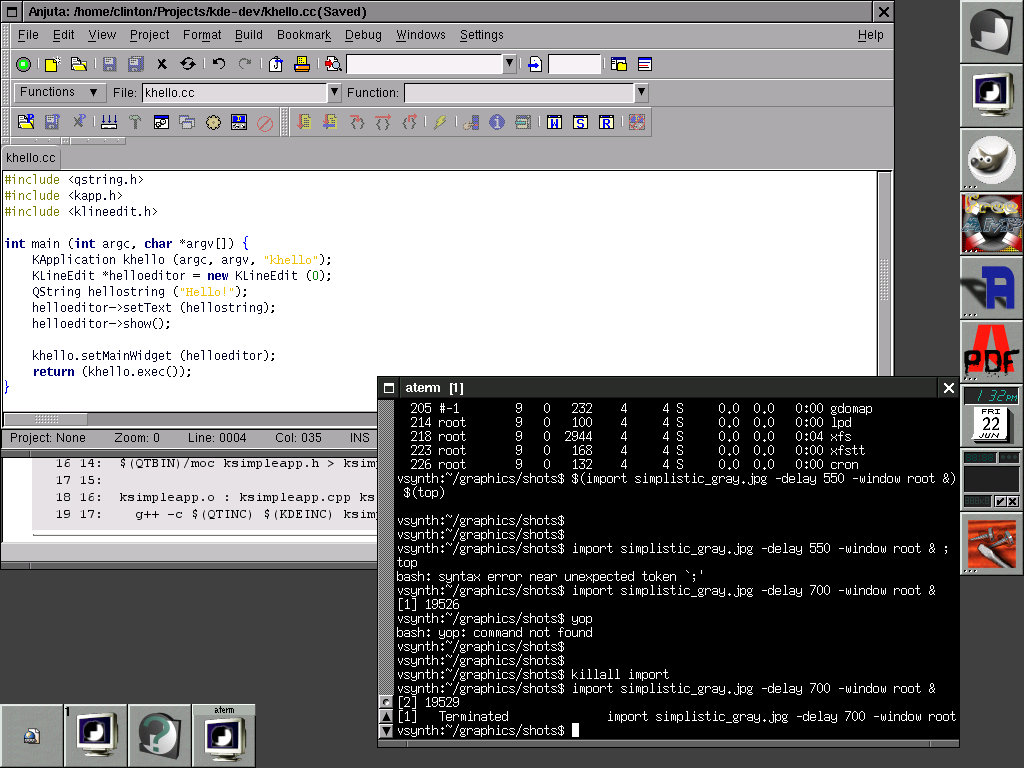Expand the Function combo box arrow
The width and height of the screenshot is (1024, 768).
point(641,93)
